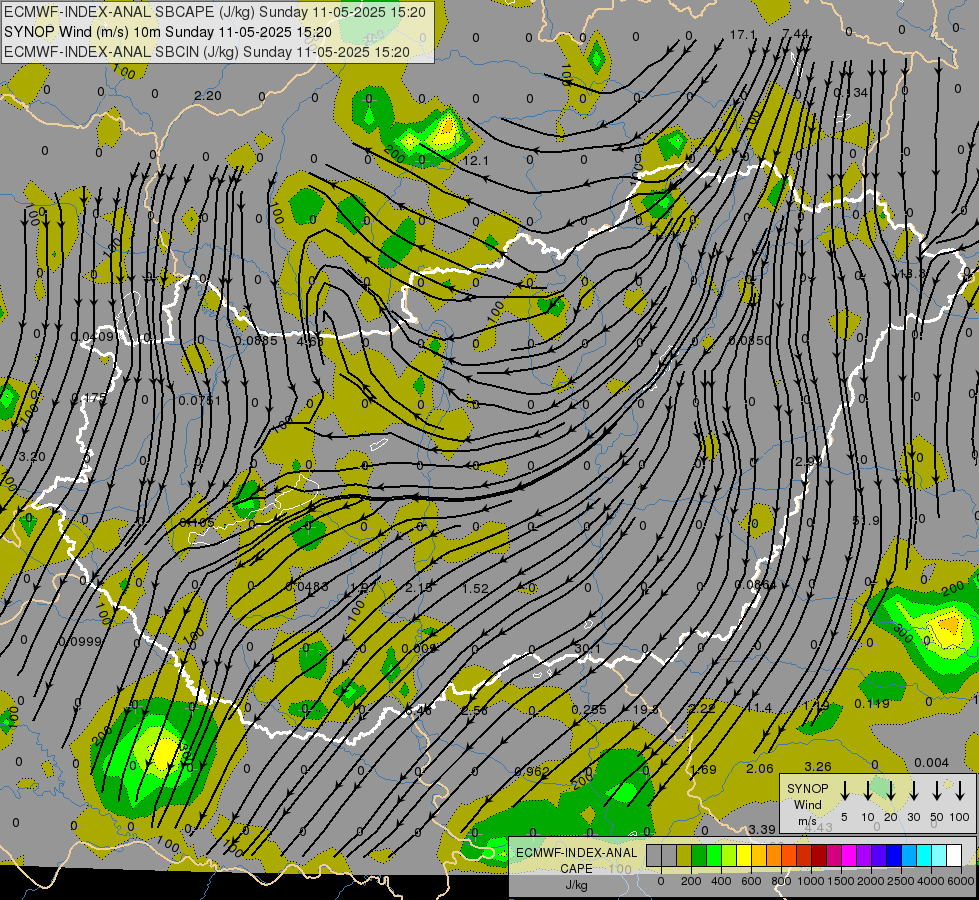Click the '3.20' value on the map
Screen dimensions: 979x900
tap(32, 457)
